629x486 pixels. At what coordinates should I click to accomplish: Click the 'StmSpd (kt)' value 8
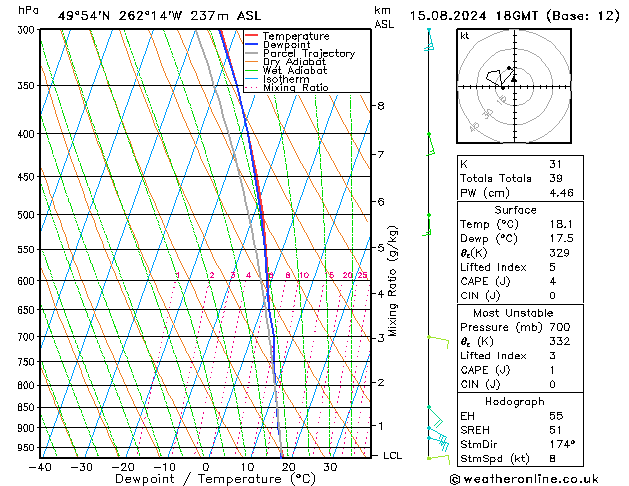click(552, 458)
